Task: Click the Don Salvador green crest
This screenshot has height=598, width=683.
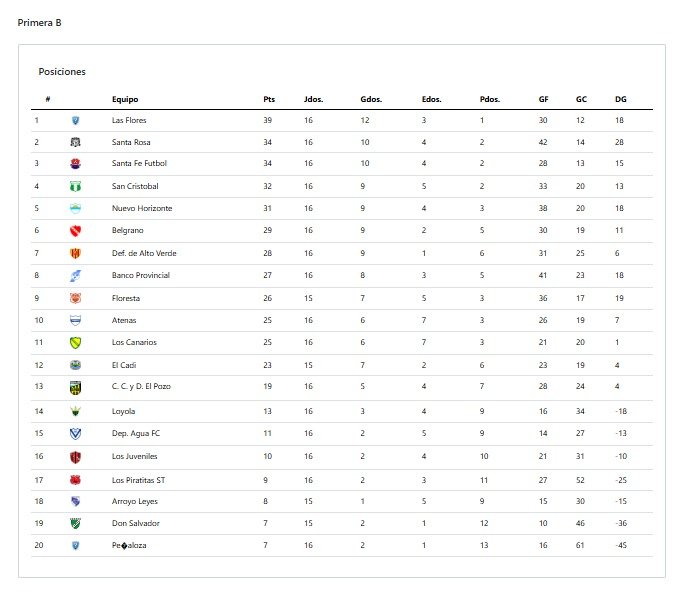Action: pyautogui.click(x=75, y=523)
